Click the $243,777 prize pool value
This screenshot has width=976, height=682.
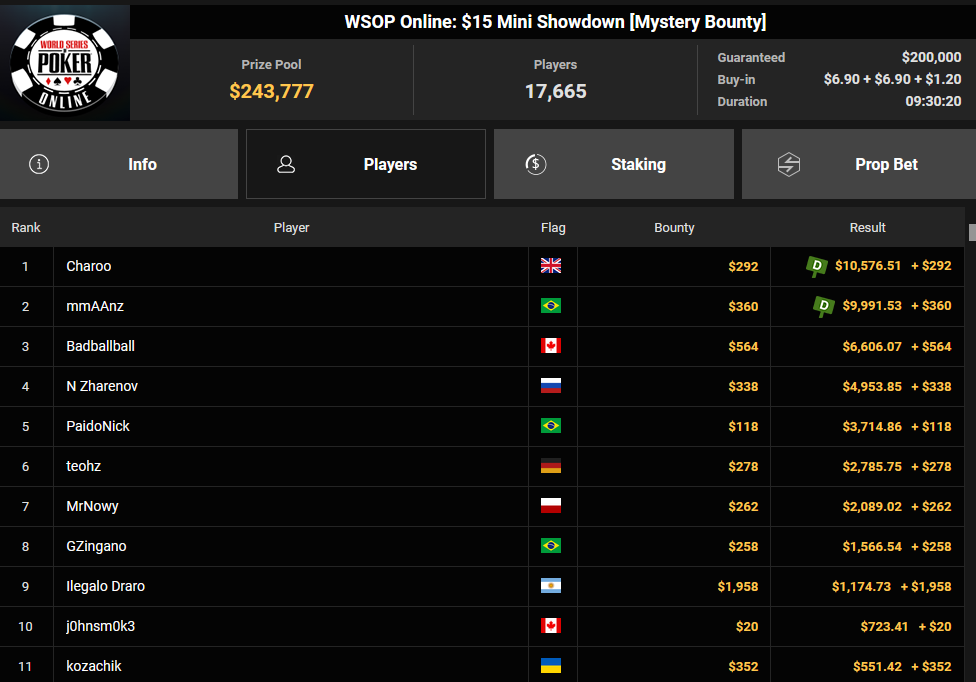click(271, 91)
